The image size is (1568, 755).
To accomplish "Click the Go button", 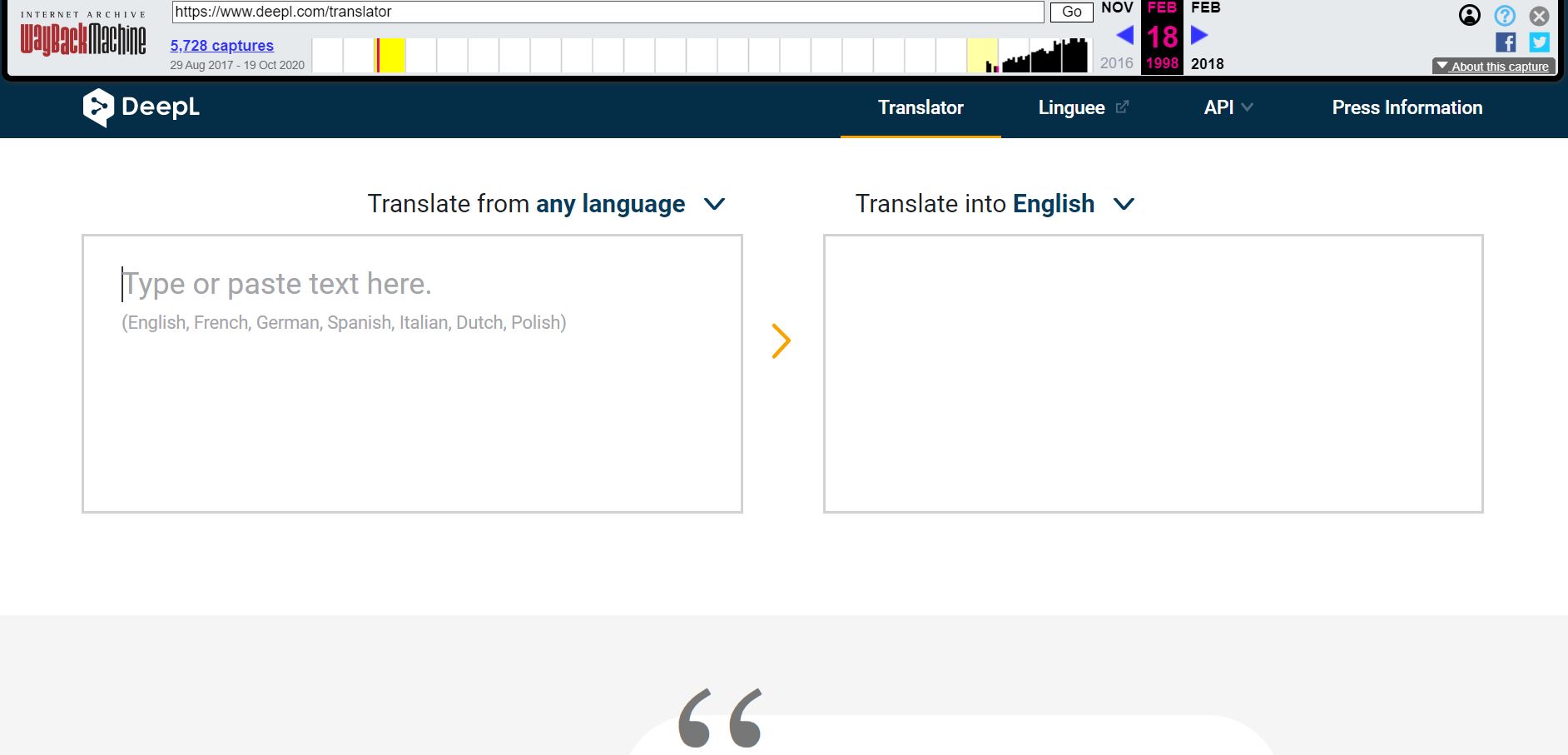I will coord(1072,12).
